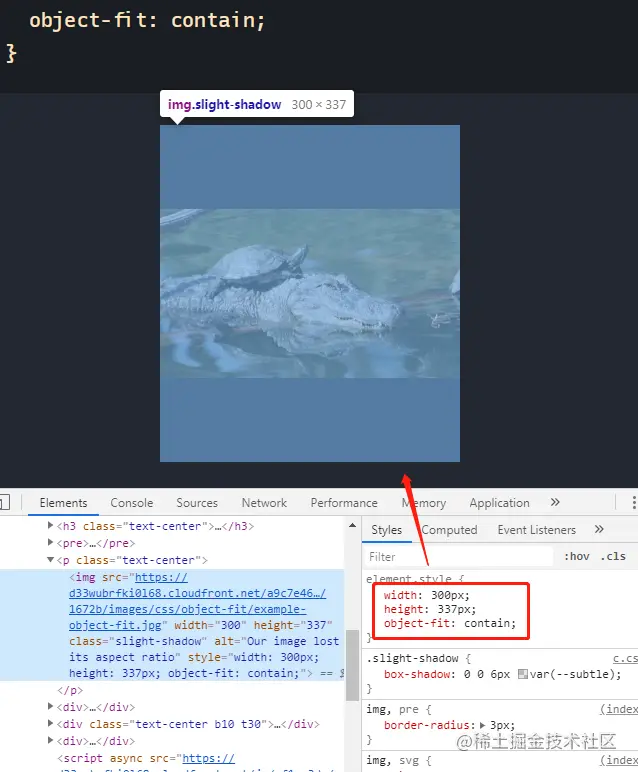Expand the div text-center b10 t30 node
Image resolution: width=638 pixels, height=772 pixels.
(50, 724)
